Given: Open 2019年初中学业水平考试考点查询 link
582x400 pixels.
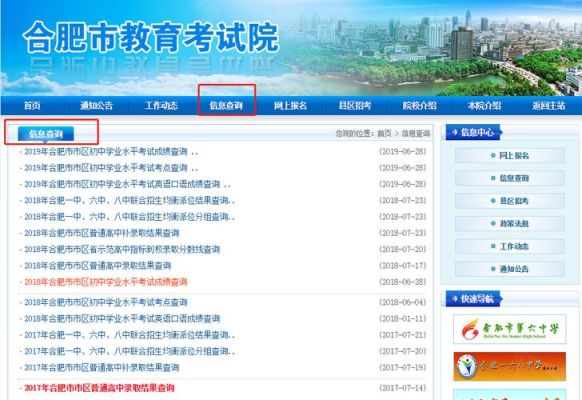Looking at the screenshot, I should pos(106,168).
